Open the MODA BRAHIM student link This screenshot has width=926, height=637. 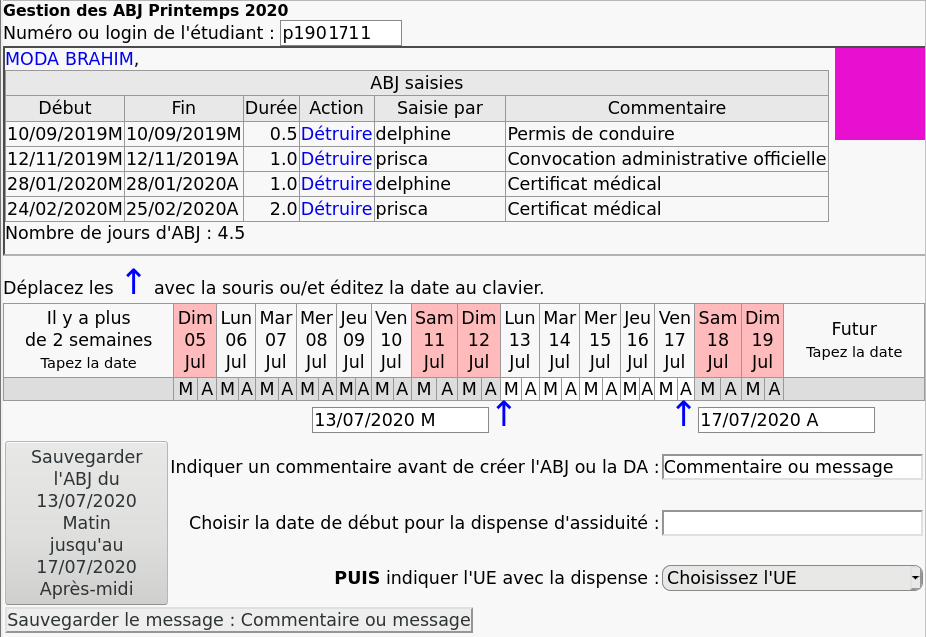[69, 59]
